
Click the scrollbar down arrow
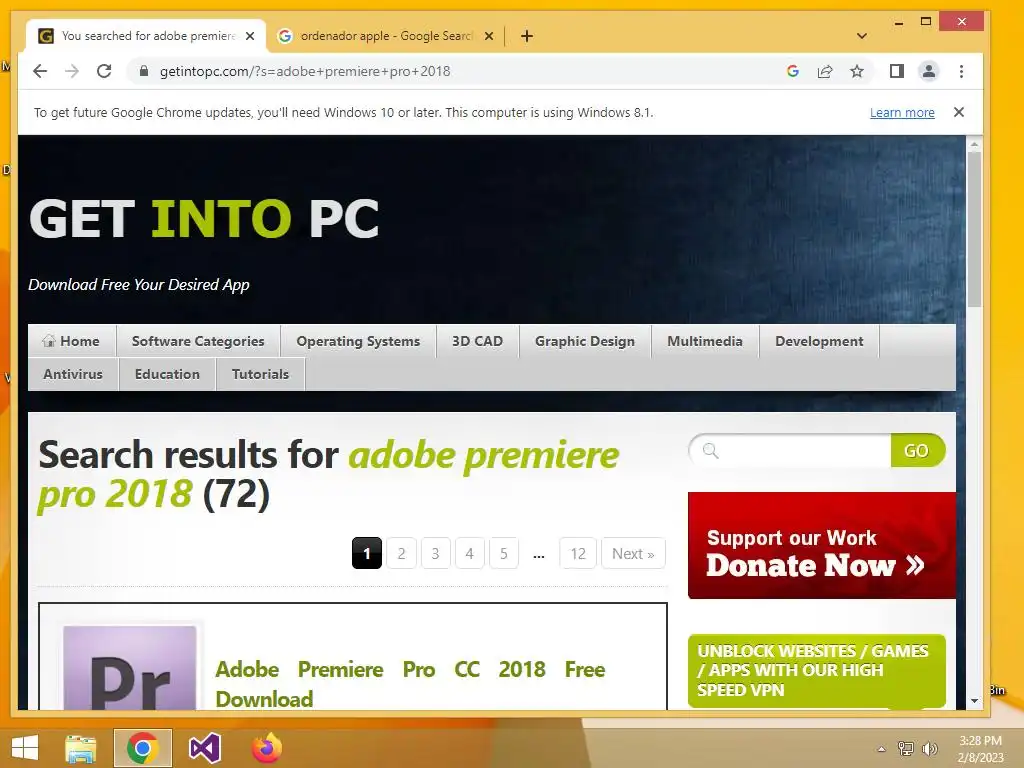click(974, 701)
